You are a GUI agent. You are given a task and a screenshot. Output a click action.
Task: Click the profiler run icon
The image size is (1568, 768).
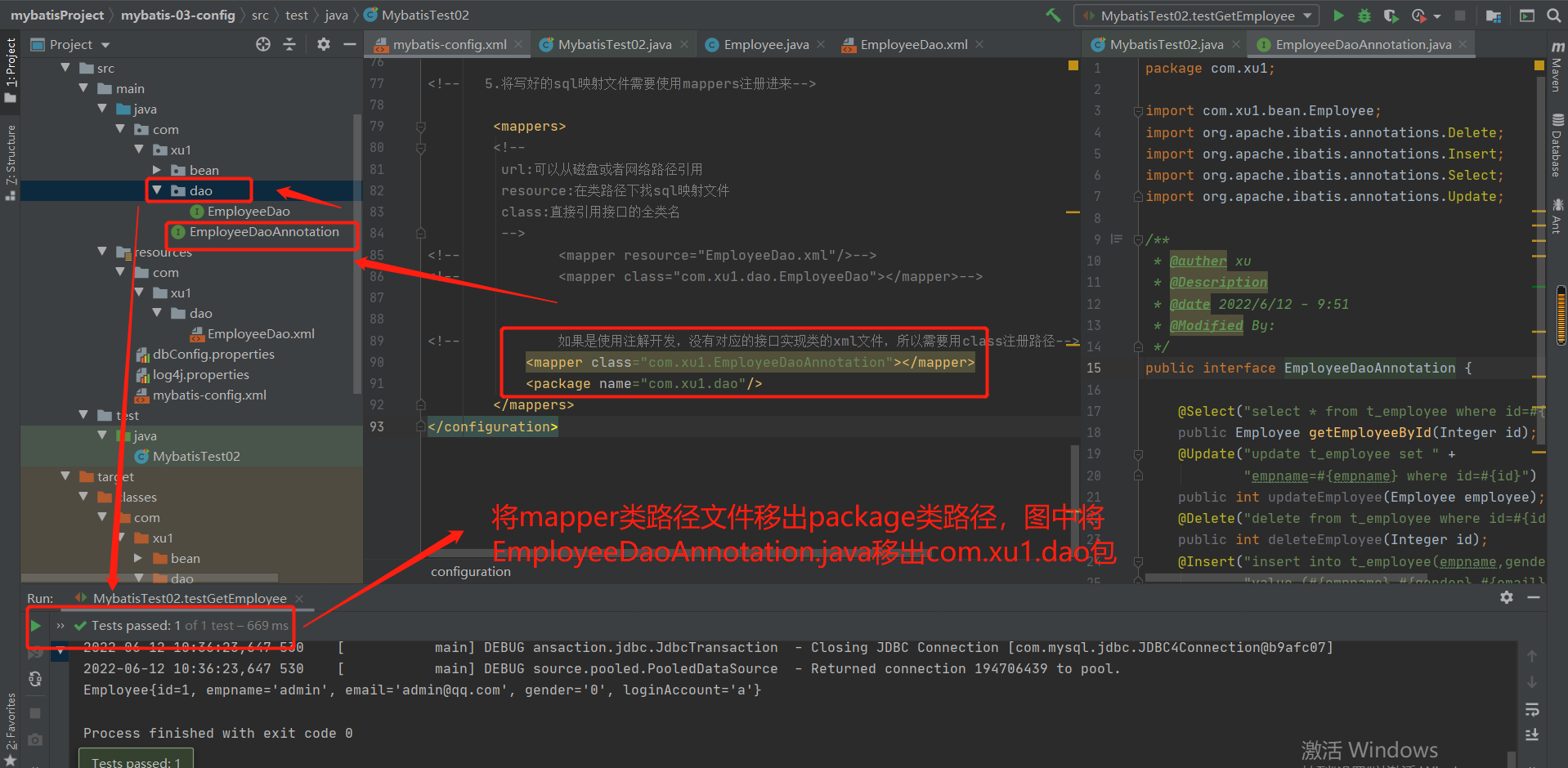coord(1418,15)
